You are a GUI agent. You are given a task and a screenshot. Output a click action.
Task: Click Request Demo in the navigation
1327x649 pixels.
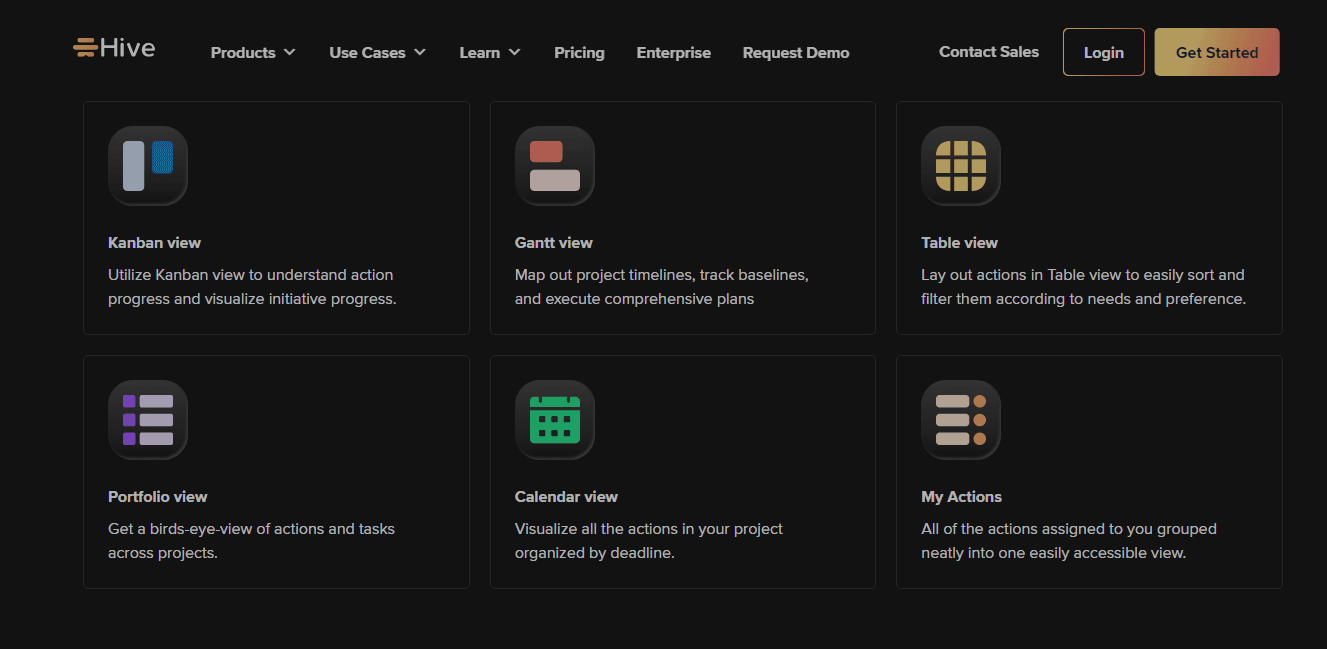point(795,52)
